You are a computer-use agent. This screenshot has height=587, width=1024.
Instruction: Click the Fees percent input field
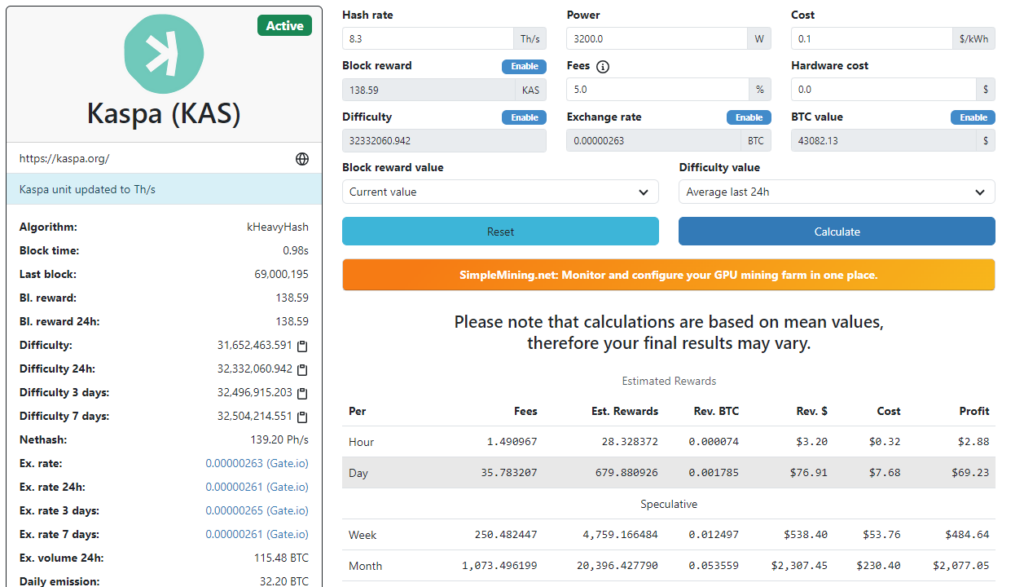[658, 89]
